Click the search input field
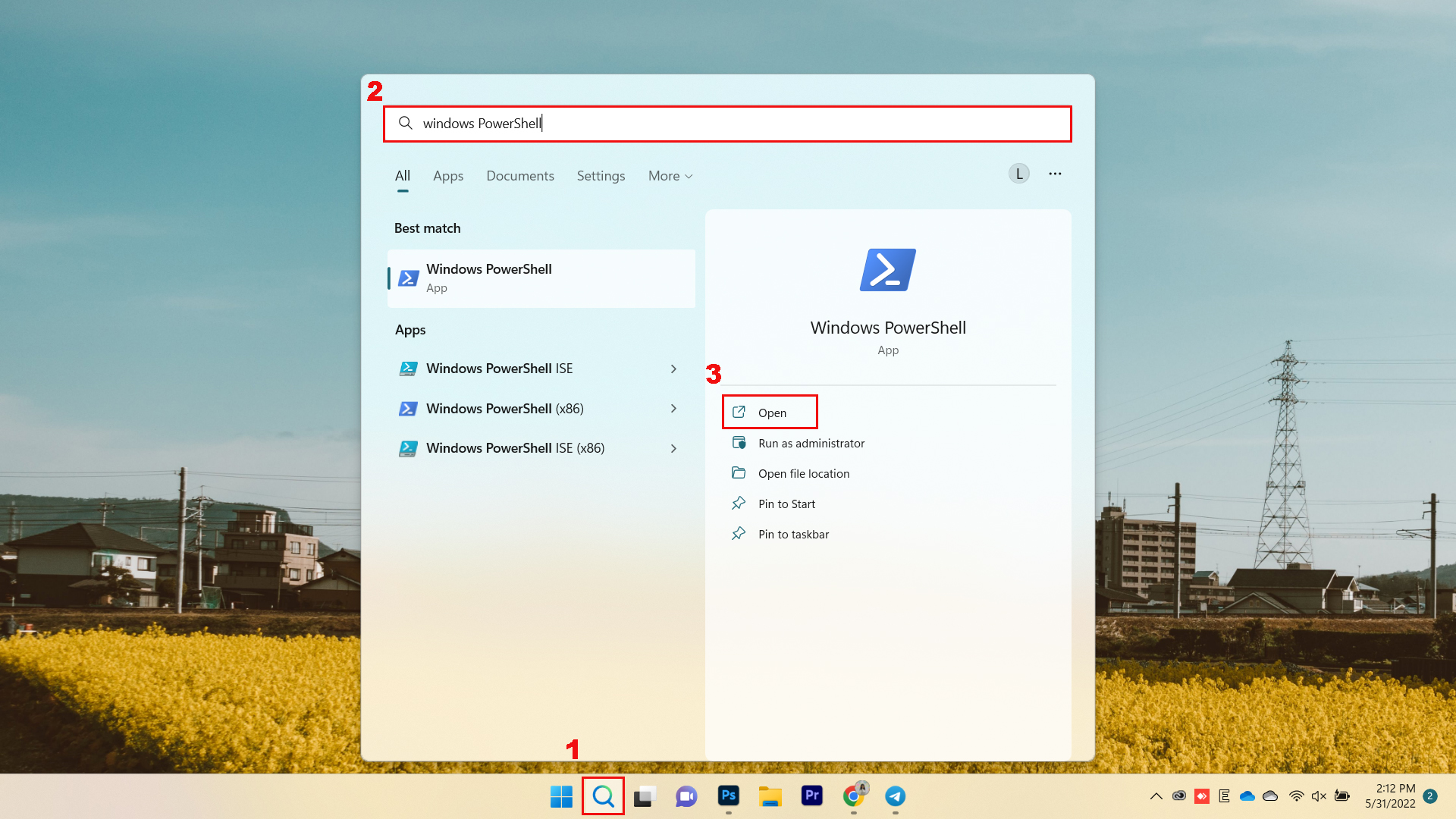 tap(727, 122)
